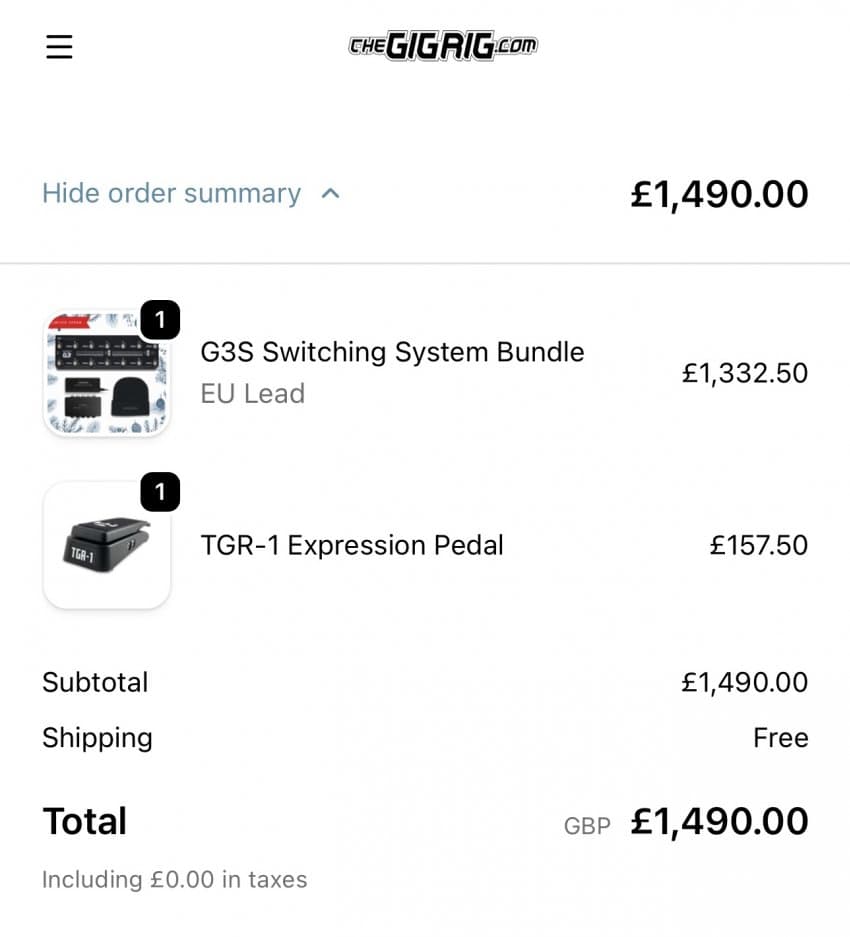Screen dimensions: 850x937
Task: Click the £157.50 pedal price
Action: pos(758,545)
